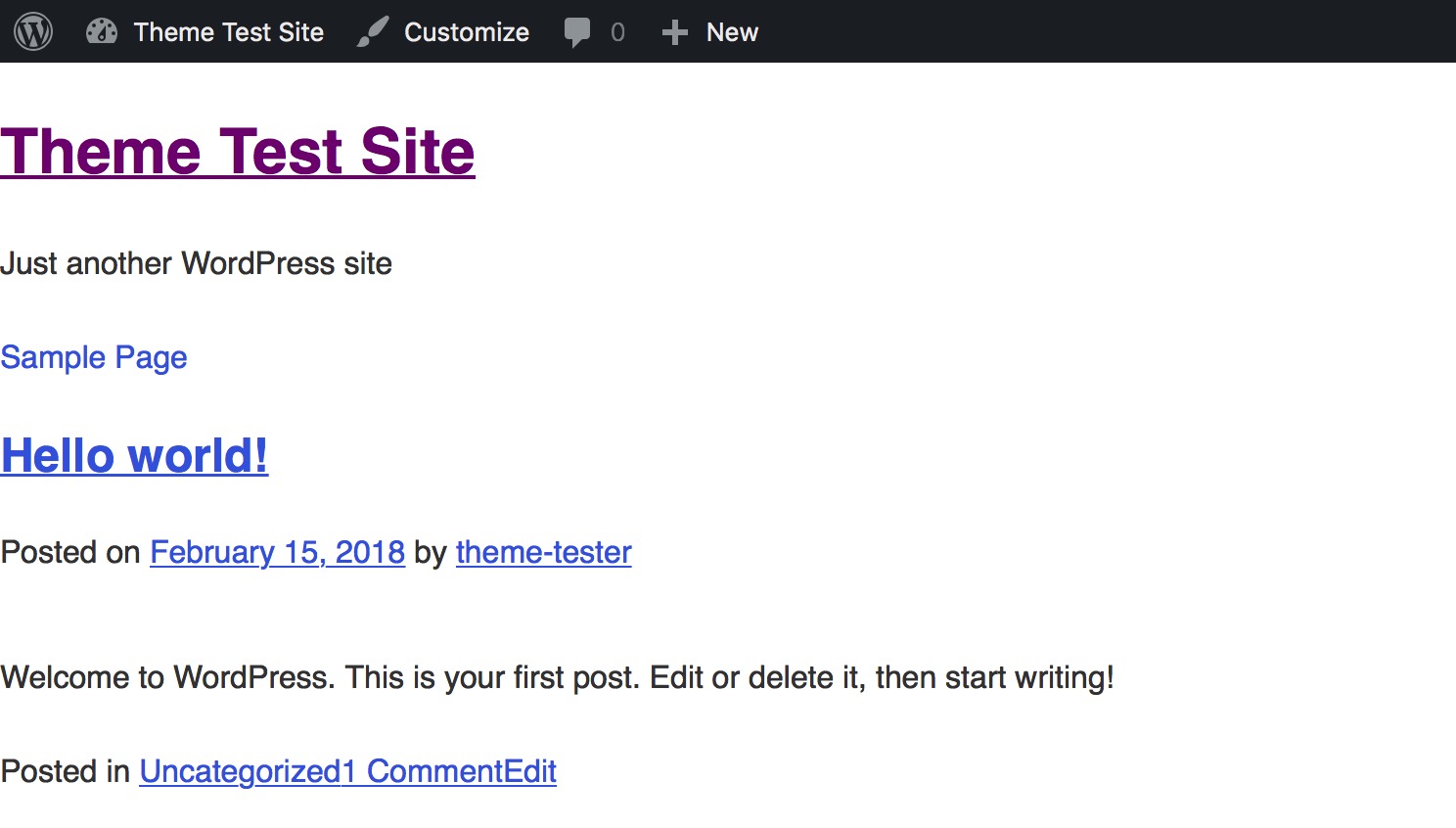Open the Theme Test Site heading link
The width and height of the screenshot is (1456, 828).
tap(237, 152)
